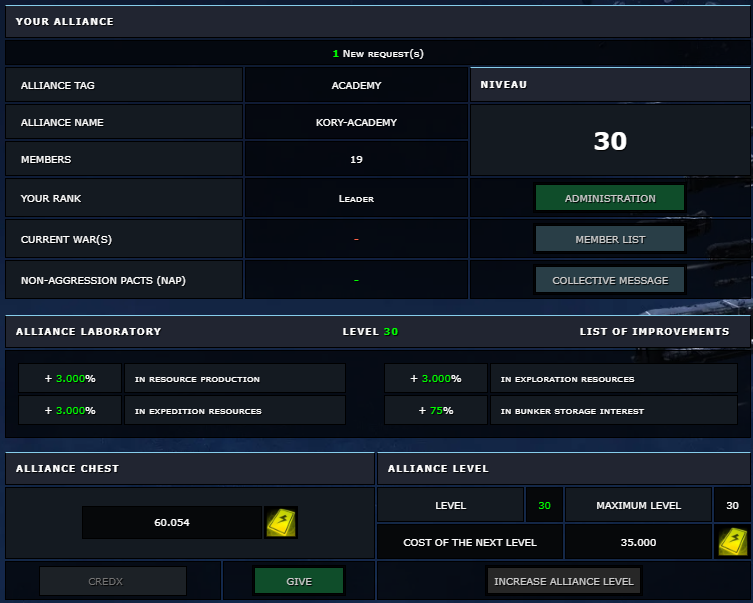
Task: Click the KORY-ACADEMY alliance name
Action: [x=356, y=122]
